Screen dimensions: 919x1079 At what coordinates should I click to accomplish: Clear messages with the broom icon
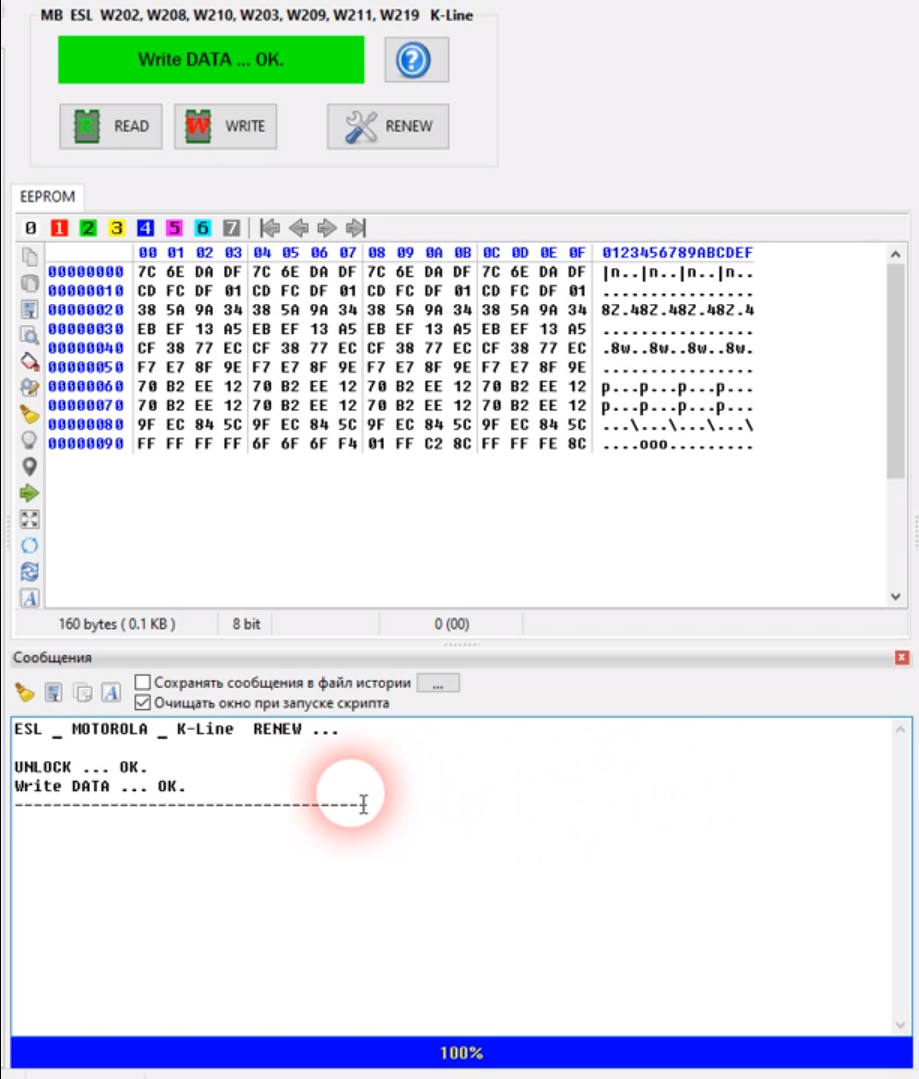[25, 692]
